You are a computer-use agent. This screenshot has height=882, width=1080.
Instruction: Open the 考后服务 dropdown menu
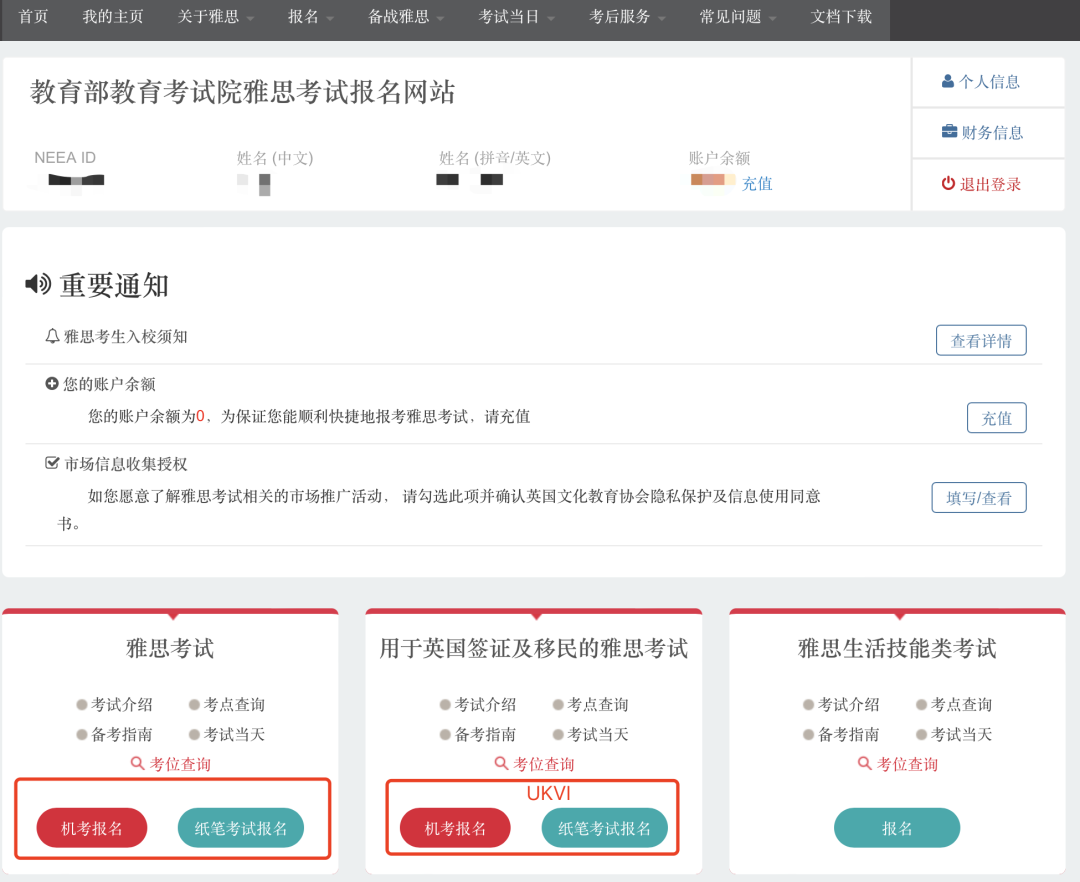click(x=627, y=17)
